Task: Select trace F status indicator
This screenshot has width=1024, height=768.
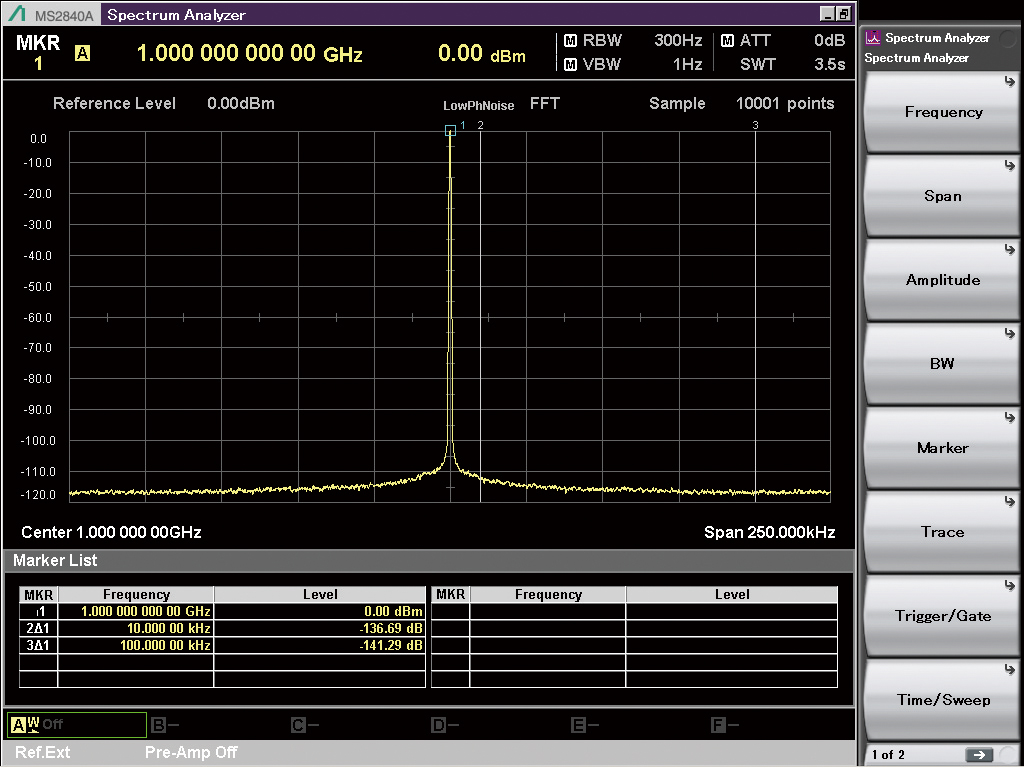Action: click(x=725, y=724)
